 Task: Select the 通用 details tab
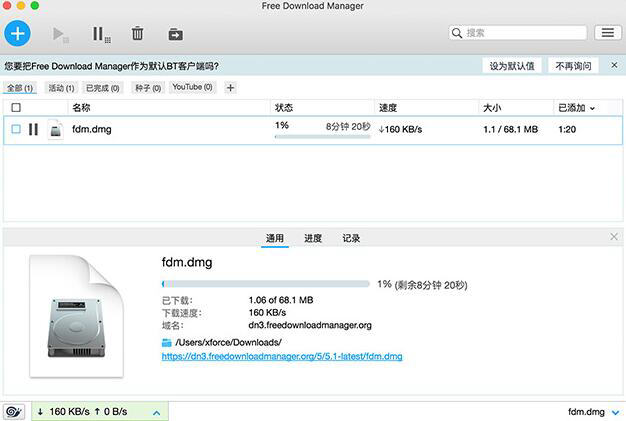275,238
